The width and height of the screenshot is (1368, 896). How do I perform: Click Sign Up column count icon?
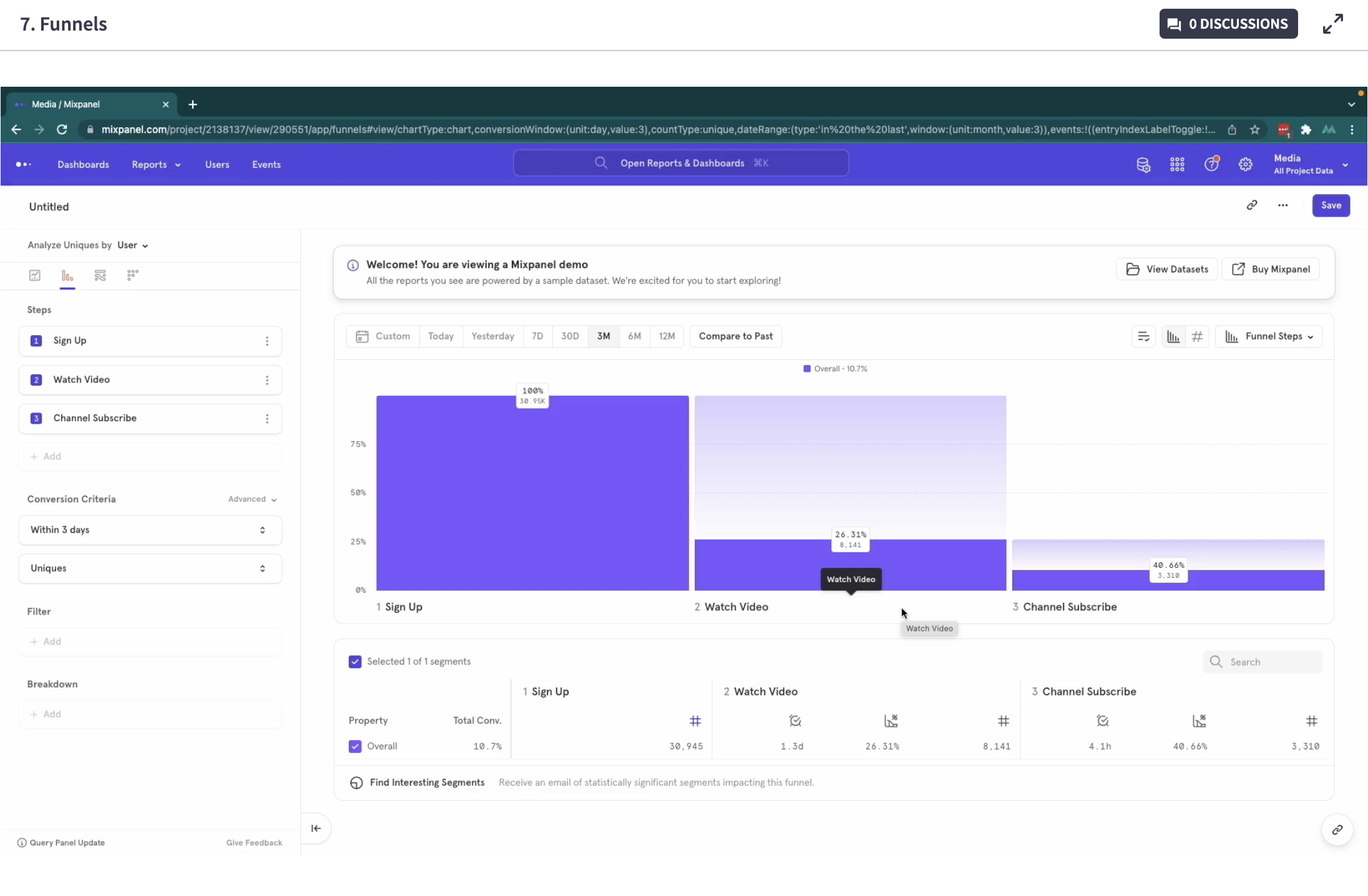[695, 721]
